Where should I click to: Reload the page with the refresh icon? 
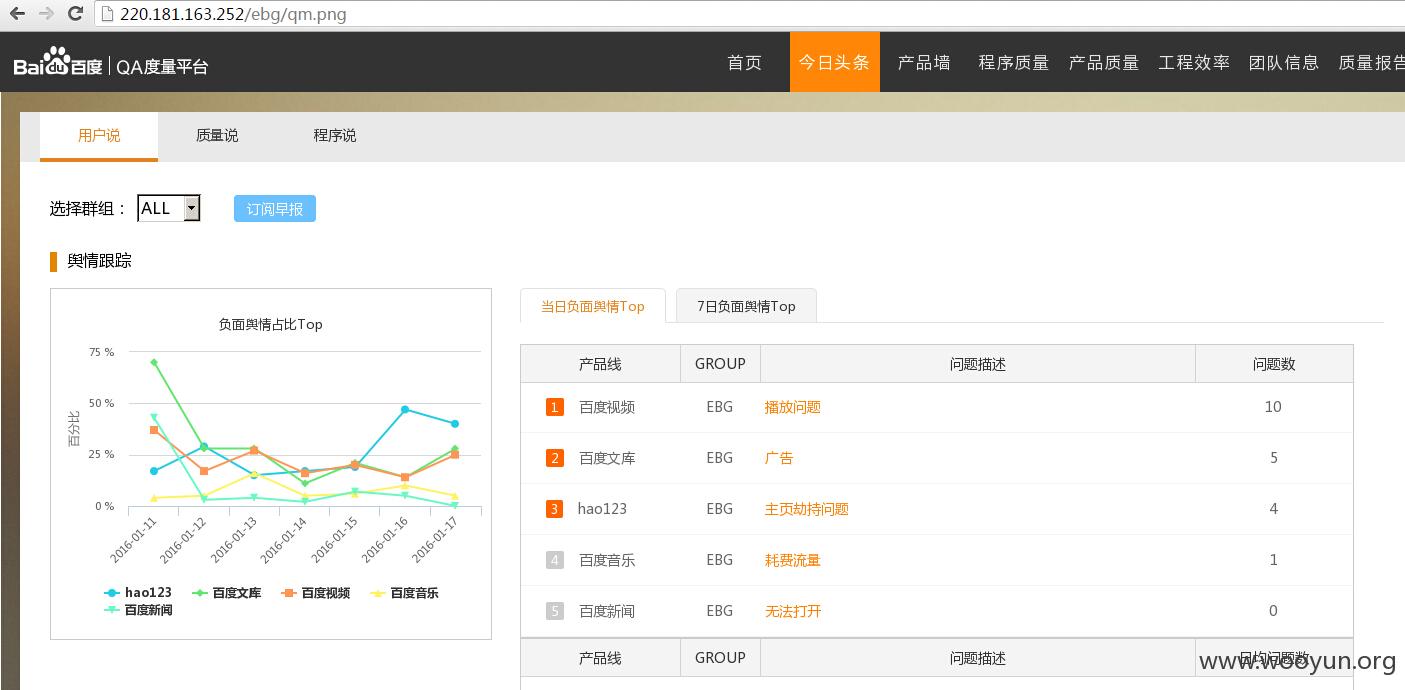pos(75,14)
